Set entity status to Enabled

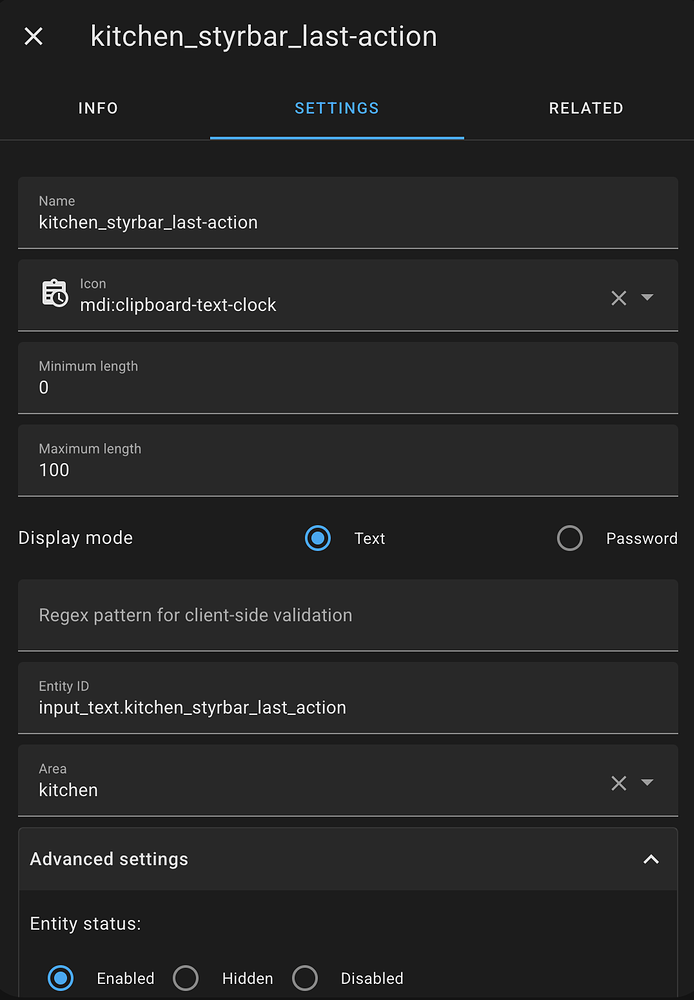[61, 978]
